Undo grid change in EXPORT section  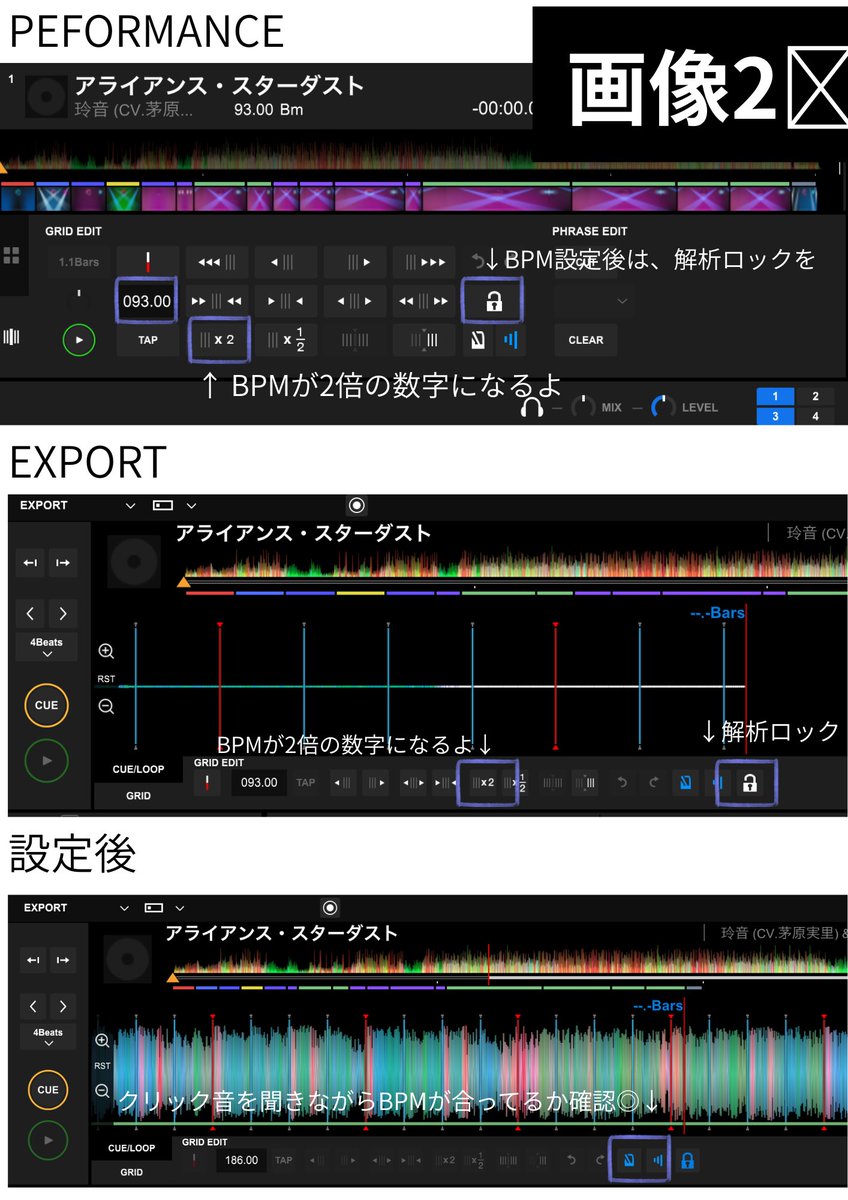tap(622, 782)
